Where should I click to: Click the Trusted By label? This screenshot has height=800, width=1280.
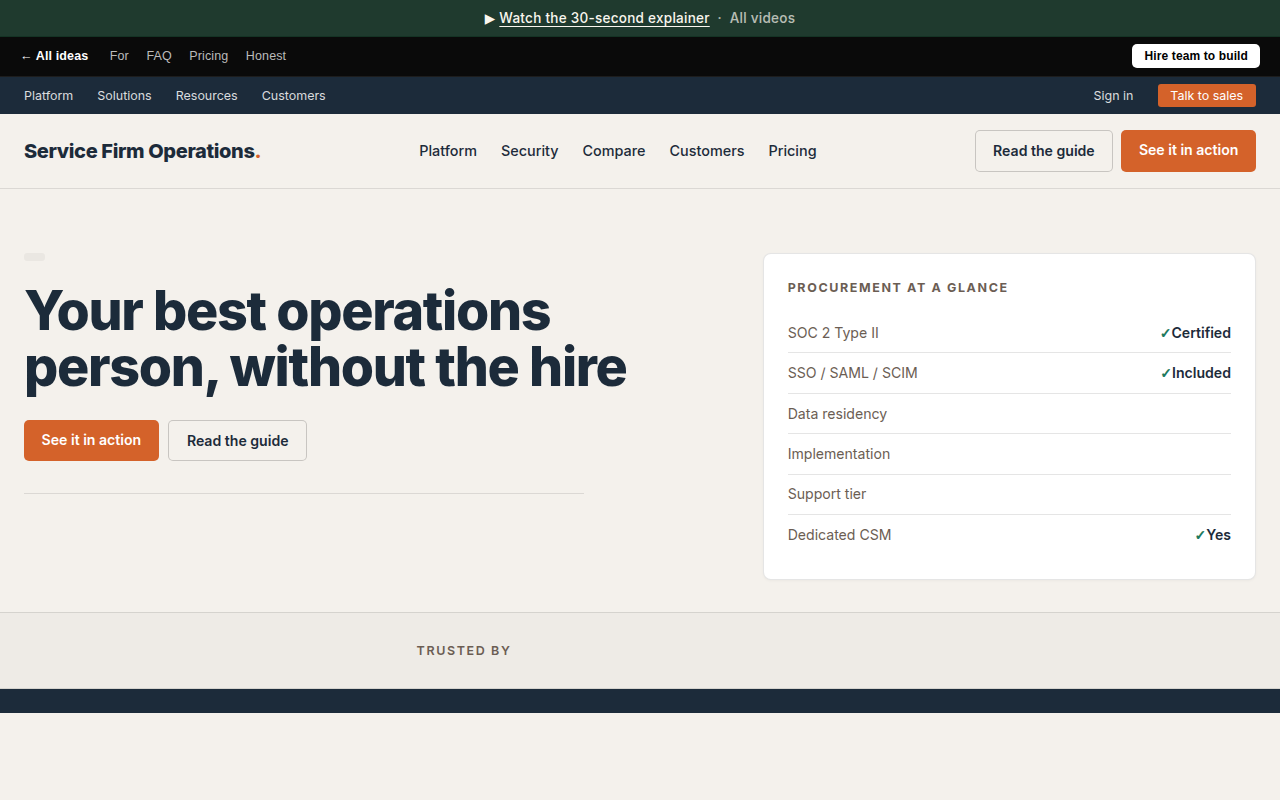click(x=464, y=651)
